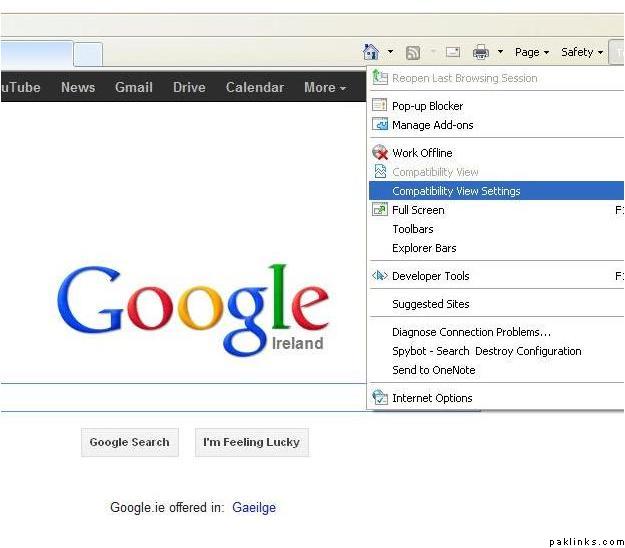
Task: Open the Safety dropdown menu
Action: pos(582,52)
